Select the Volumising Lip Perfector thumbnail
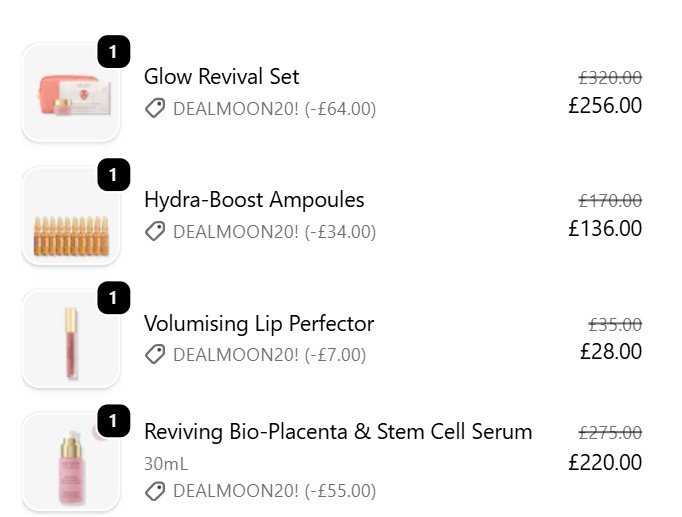This screenshot has height=517, width=682. click(x=70, y=339)
